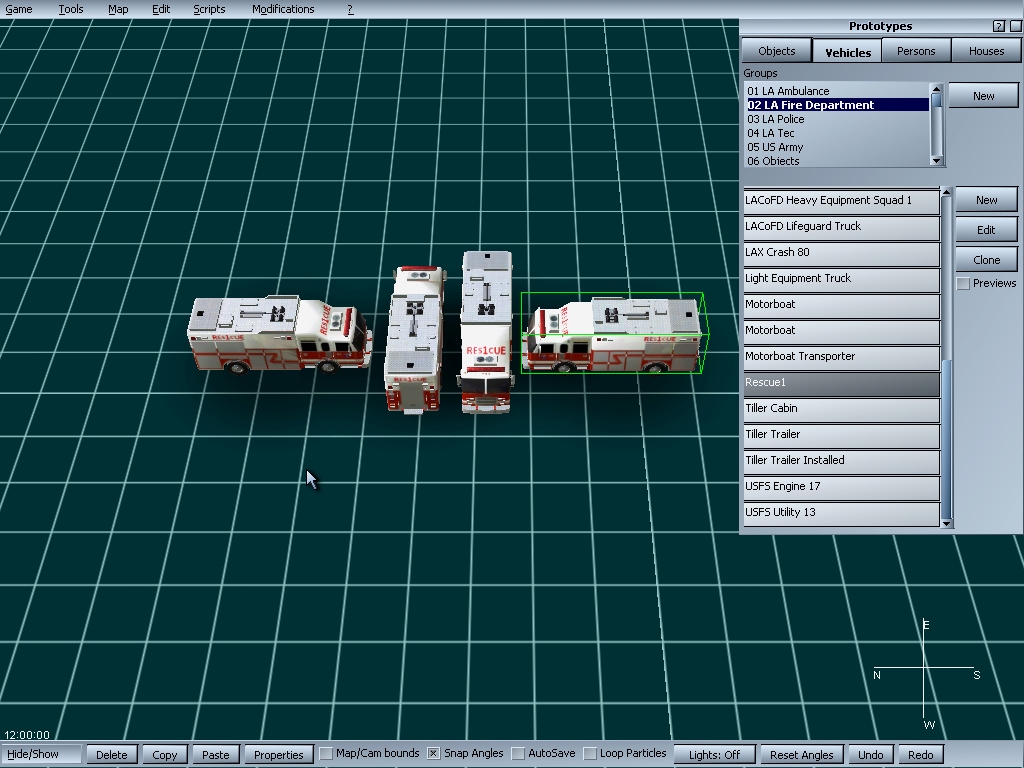Select the leftmost Rescue truck in viewport

(280, 334)
